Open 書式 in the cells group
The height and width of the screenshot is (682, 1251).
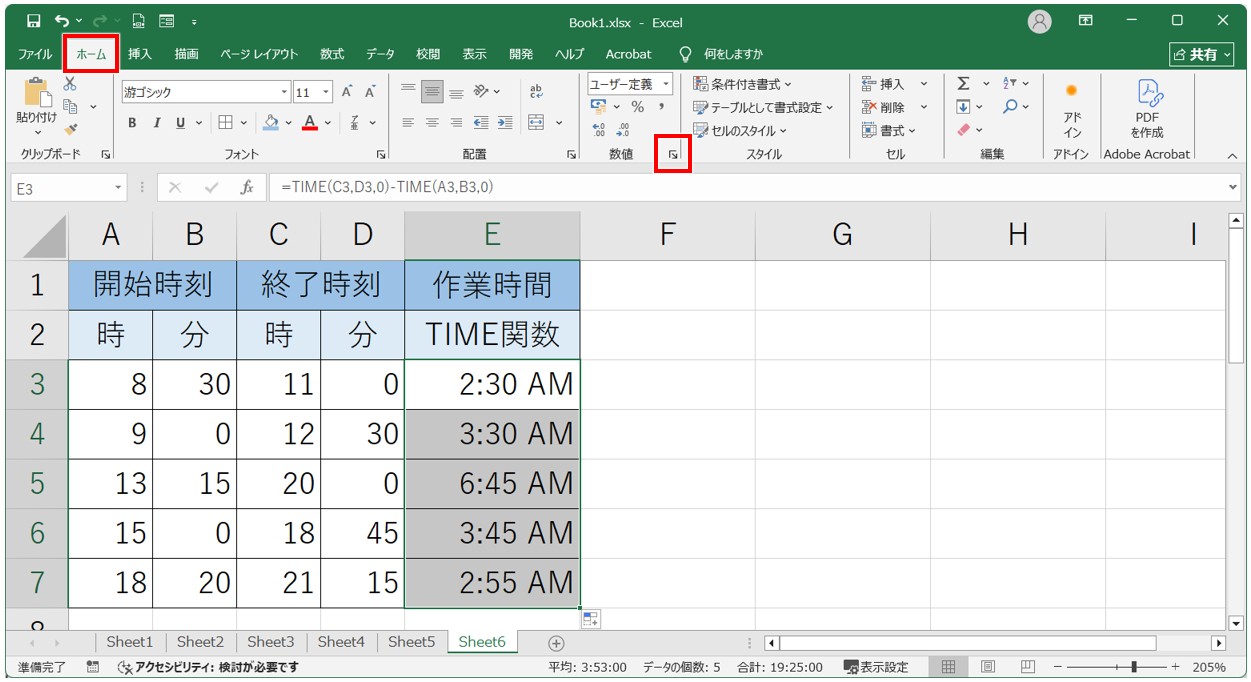coord(889,130)
